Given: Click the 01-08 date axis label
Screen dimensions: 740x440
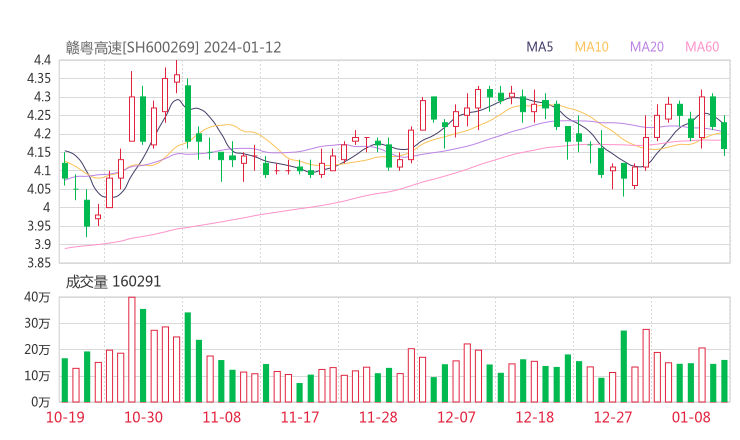Looking at the screenshot, I should pos(691,417).
